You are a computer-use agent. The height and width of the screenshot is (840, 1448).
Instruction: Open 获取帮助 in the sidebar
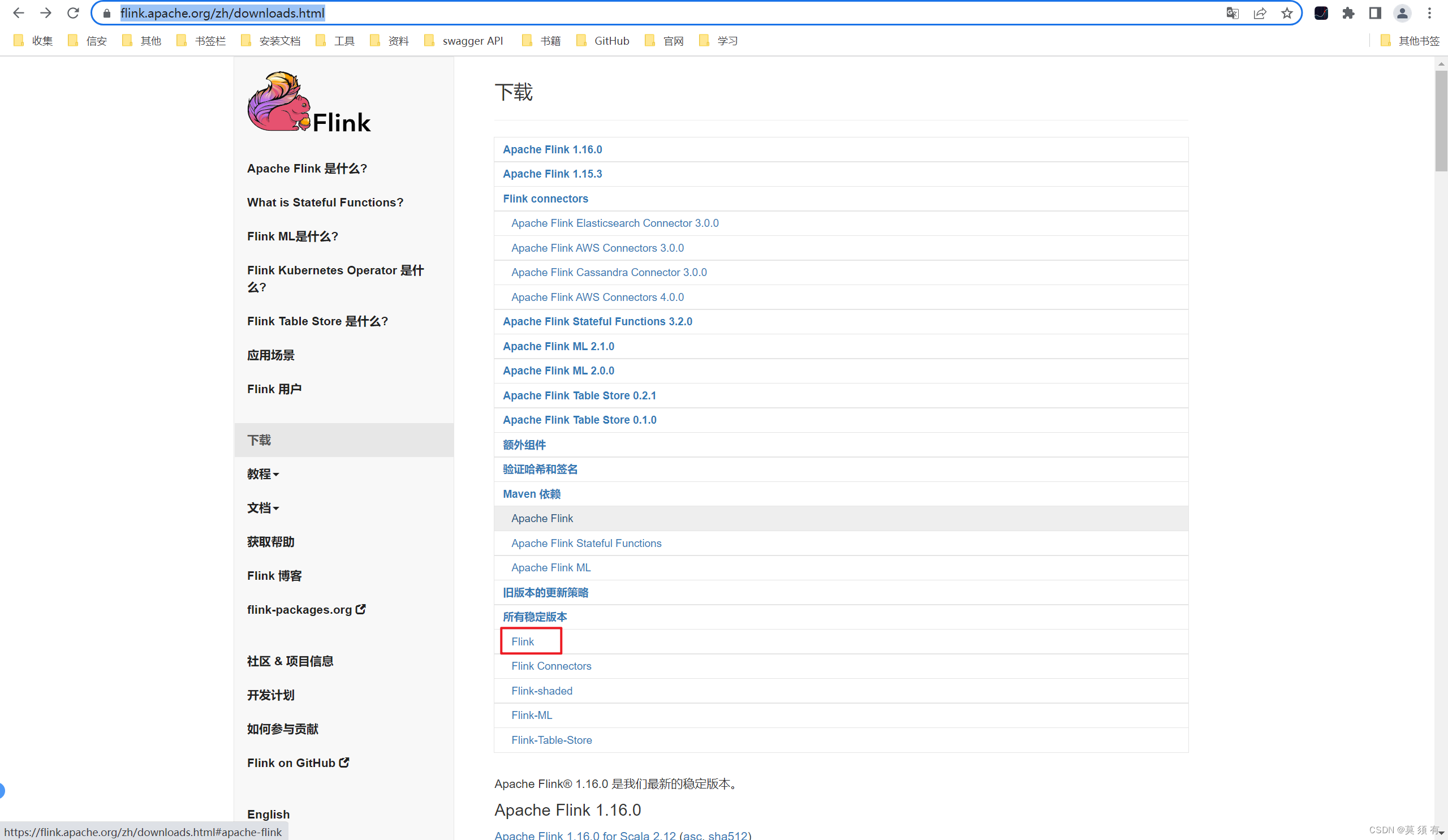270,542
